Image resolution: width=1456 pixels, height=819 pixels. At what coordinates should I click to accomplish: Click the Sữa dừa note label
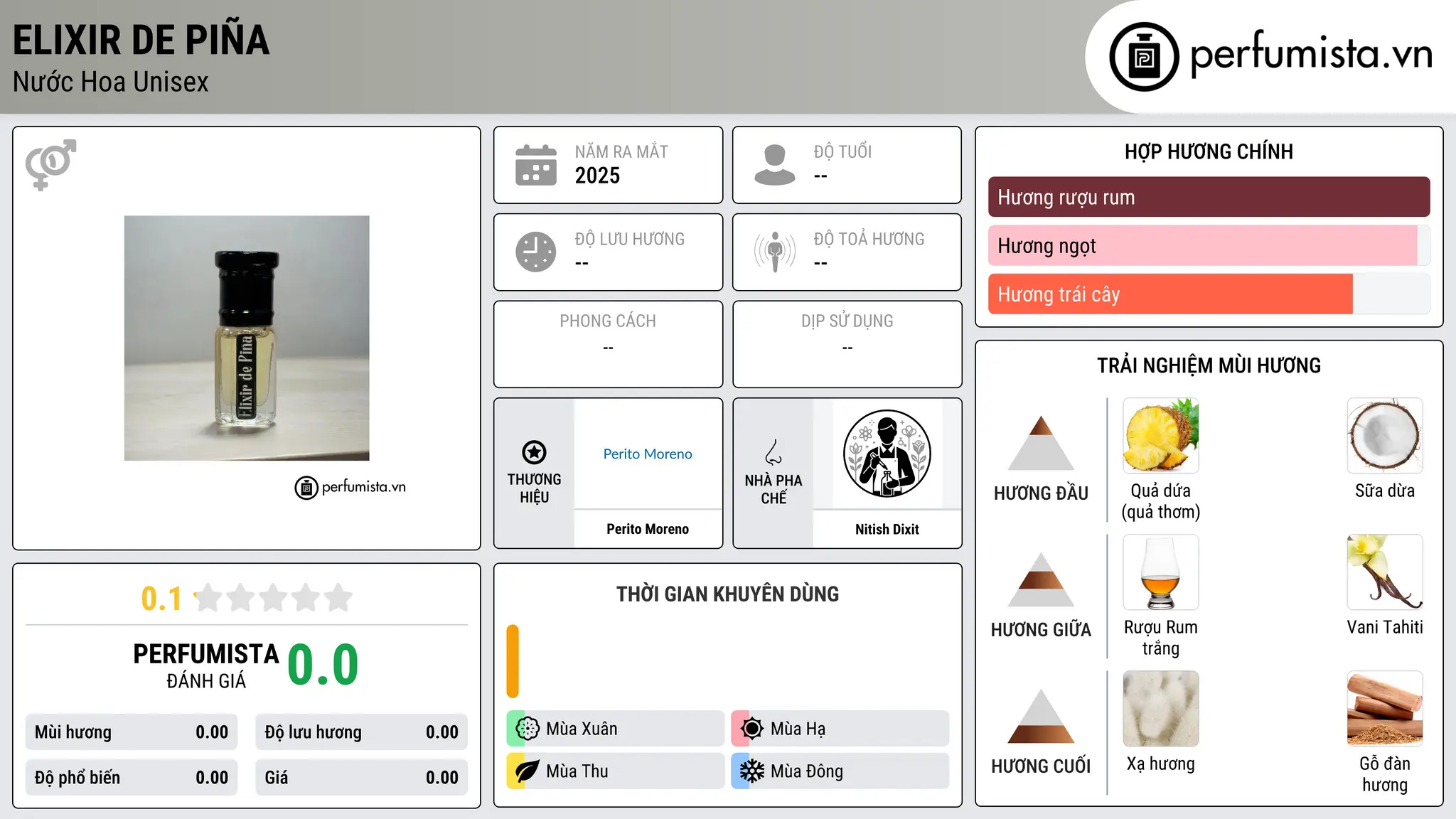click(1385, 491)
